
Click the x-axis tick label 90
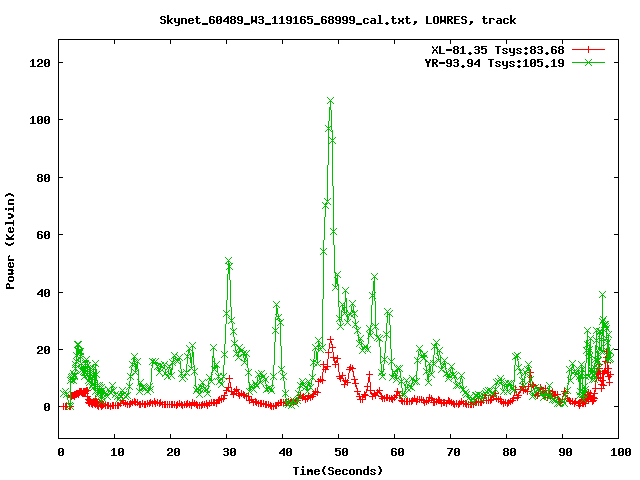[x=565, y=452]
